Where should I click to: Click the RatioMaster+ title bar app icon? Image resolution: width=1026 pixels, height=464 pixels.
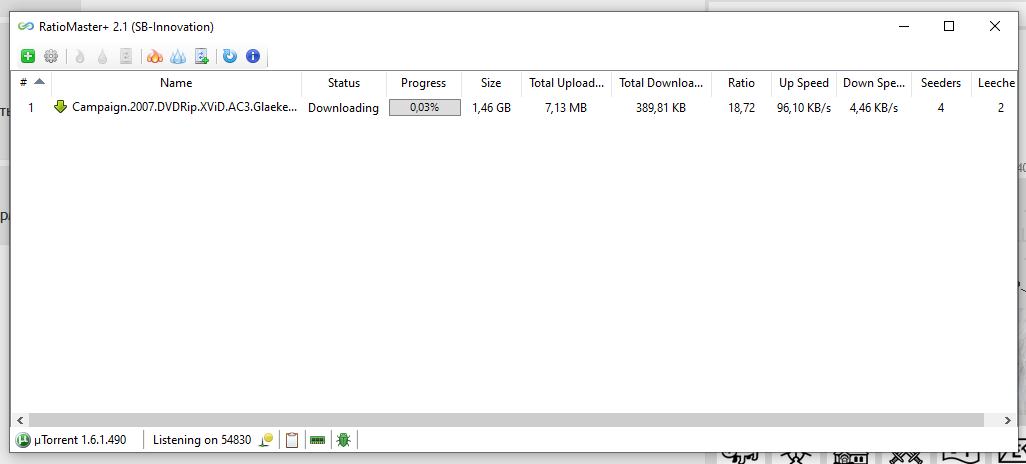(26, 27)
